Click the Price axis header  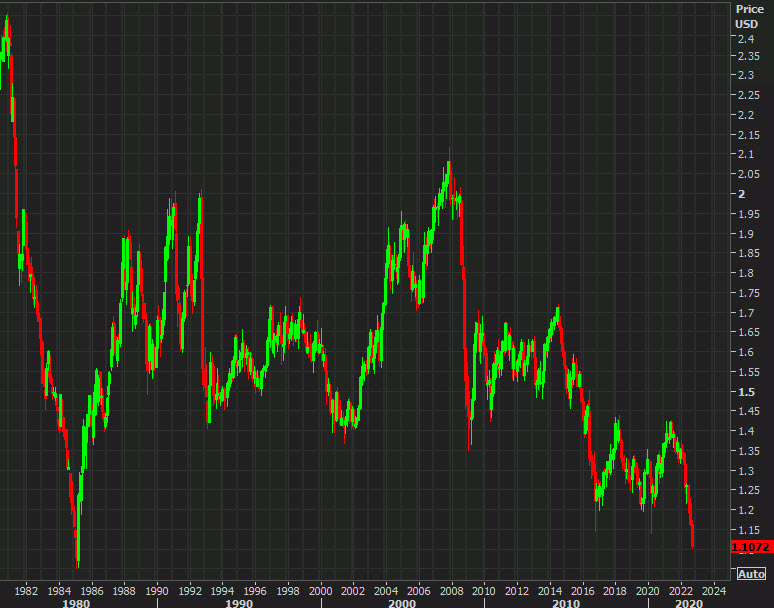750,9
